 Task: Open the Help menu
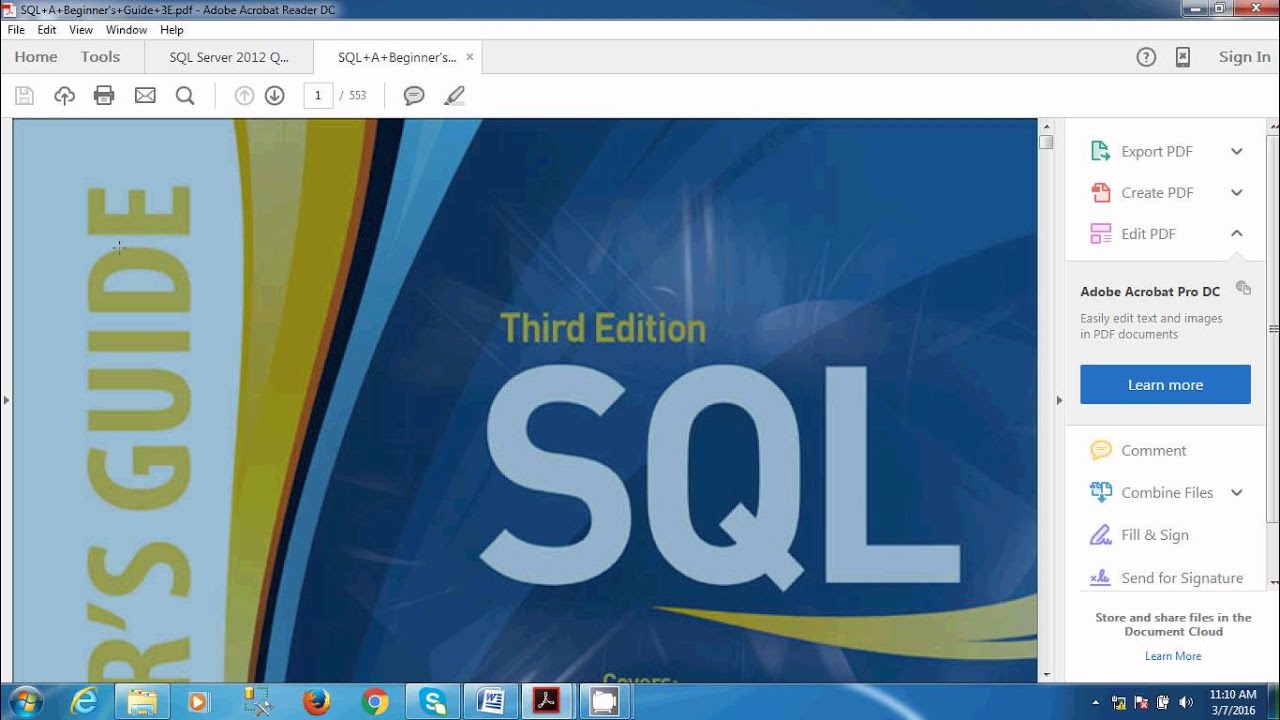172,30
